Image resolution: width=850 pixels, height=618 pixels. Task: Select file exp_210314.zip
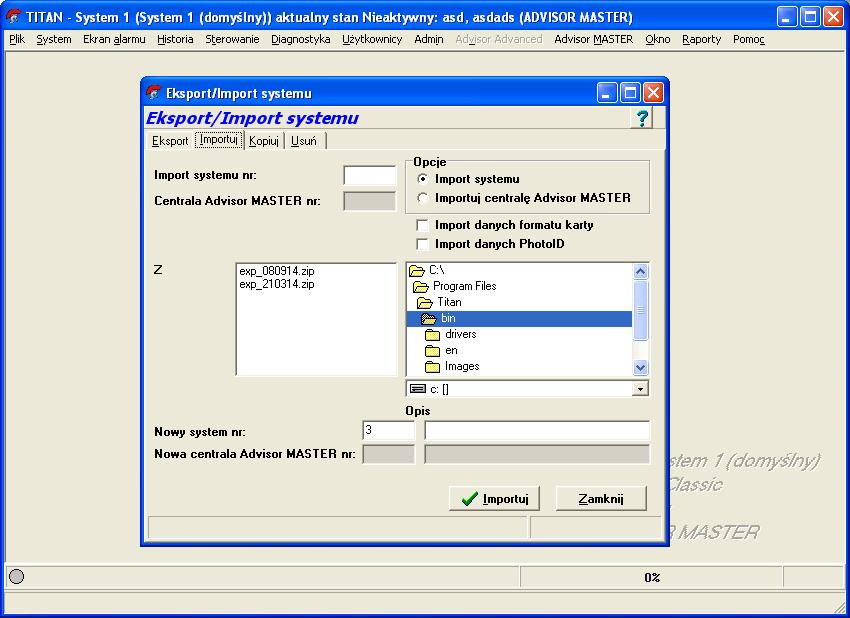click(277, 284)
